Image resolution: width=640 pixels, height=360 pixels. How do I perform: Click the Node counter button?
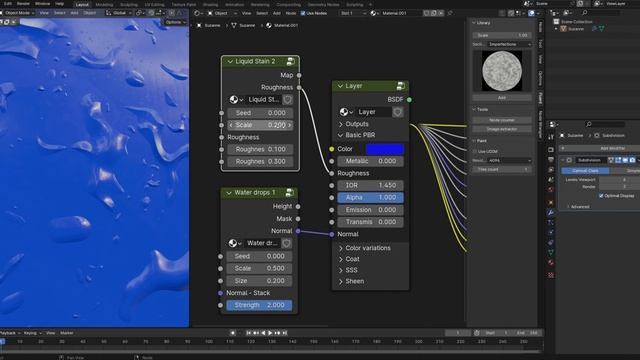click(x=502, y=120)
